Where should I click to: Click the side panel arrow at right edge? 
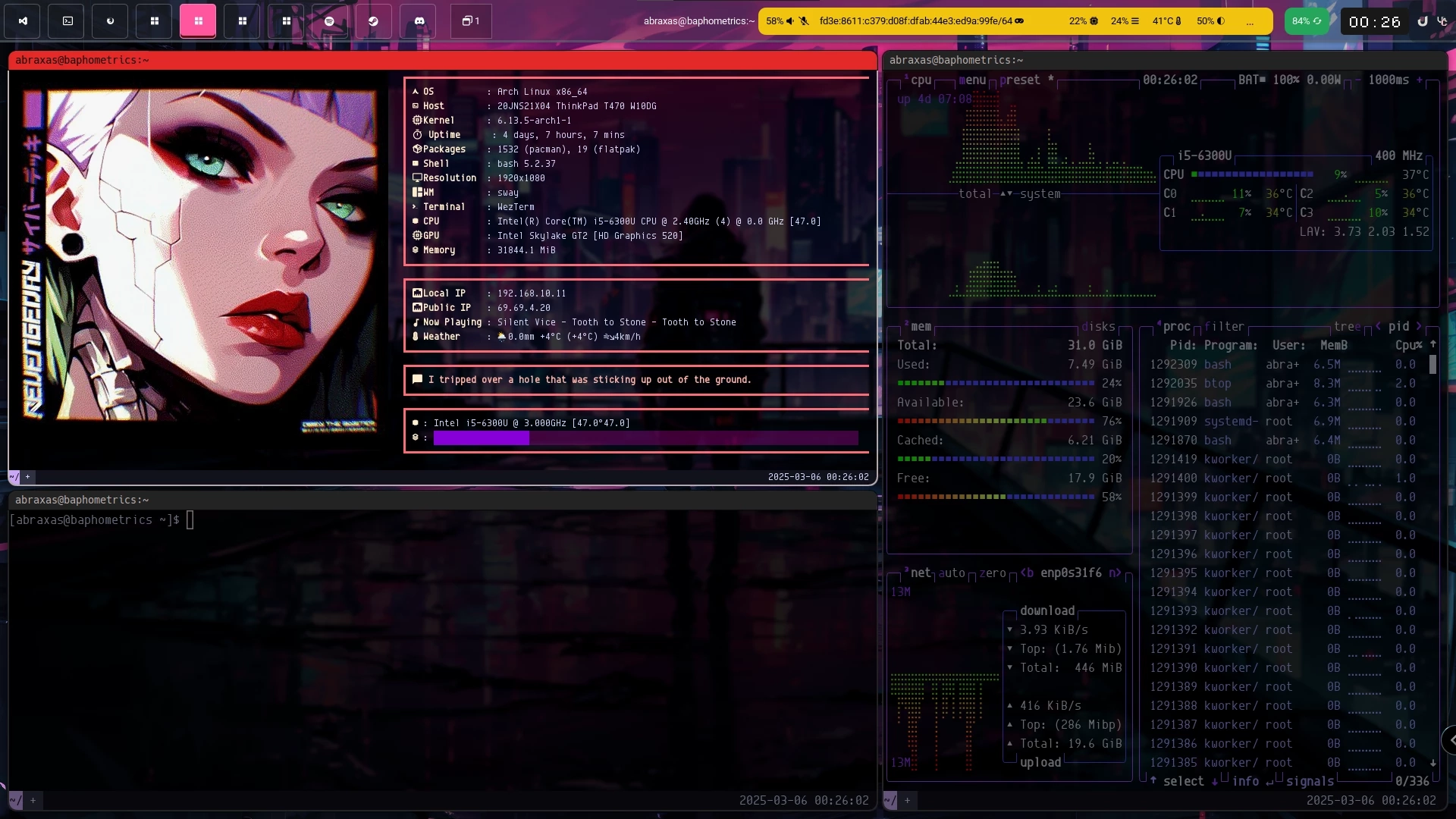click(1449, 740)
